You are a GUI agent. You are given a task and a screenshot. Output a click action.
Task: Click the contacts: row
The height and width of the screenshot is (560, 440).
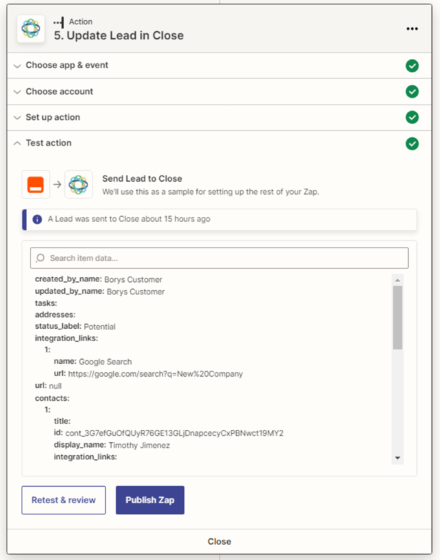click(x=52, y=398)
